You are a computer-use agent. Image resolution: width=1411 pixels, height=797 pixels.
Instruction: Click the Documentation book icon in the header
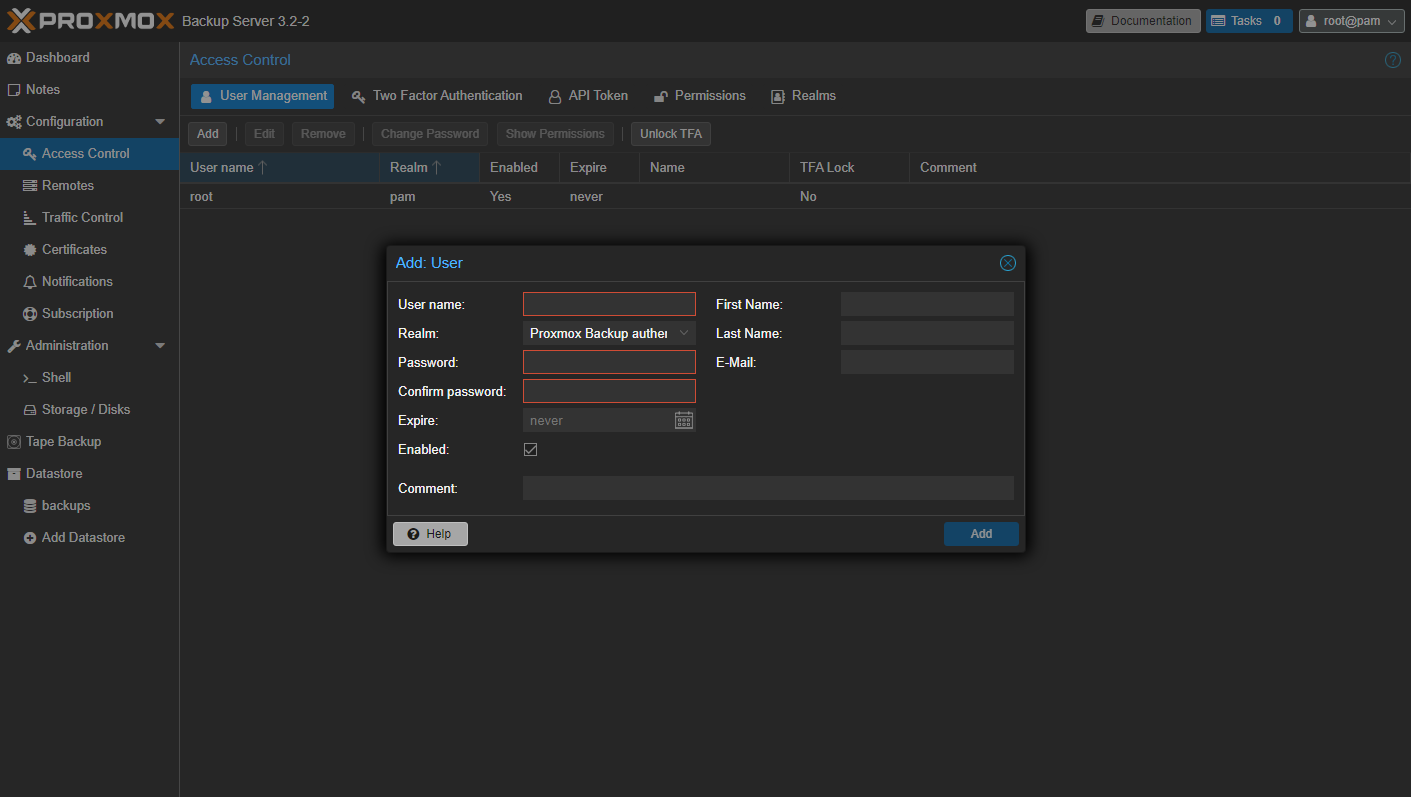pyautogui.click(x=1098, y=21)
